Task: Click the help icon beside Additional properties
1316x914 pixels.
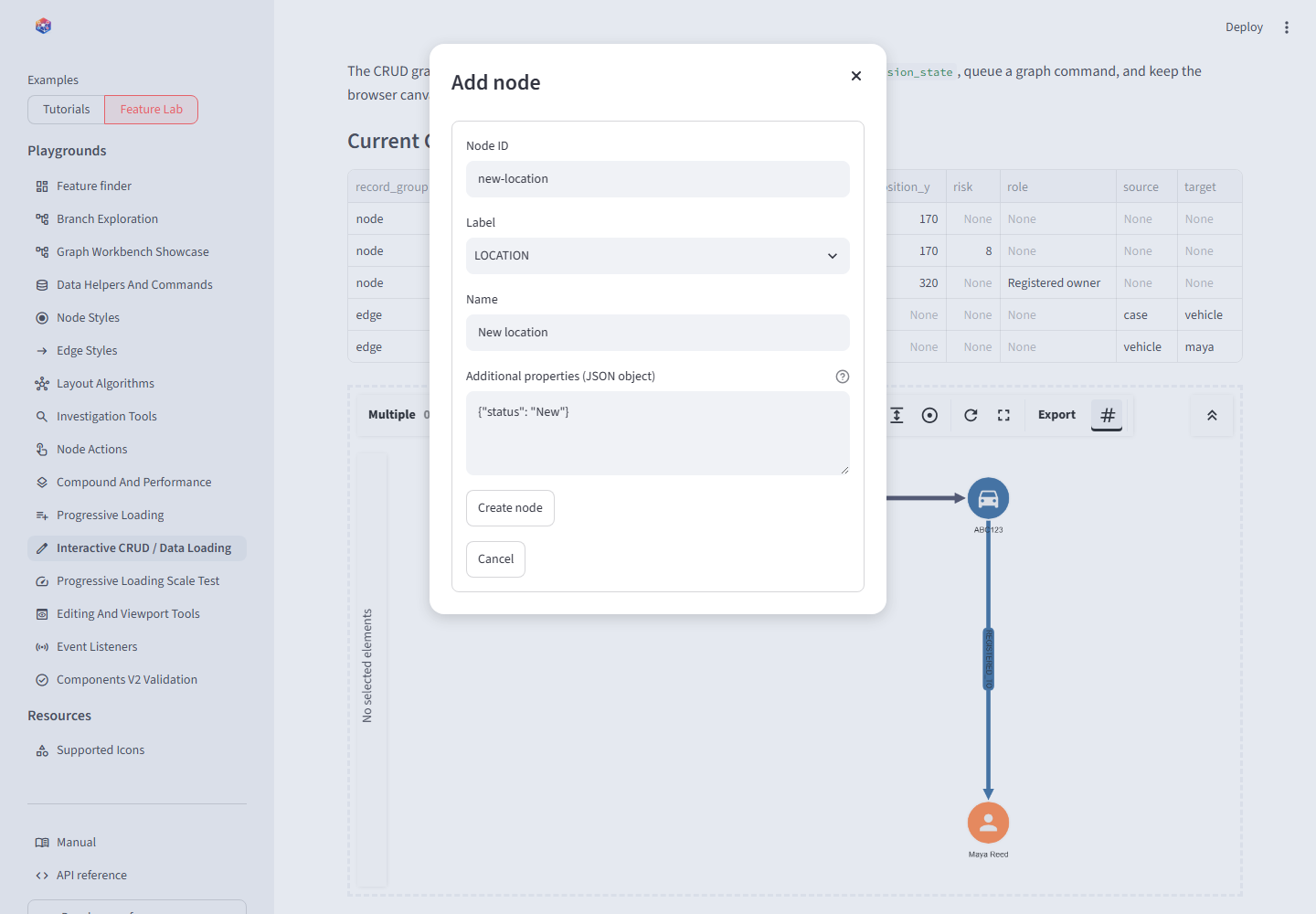Action: (x=843, y=377)
